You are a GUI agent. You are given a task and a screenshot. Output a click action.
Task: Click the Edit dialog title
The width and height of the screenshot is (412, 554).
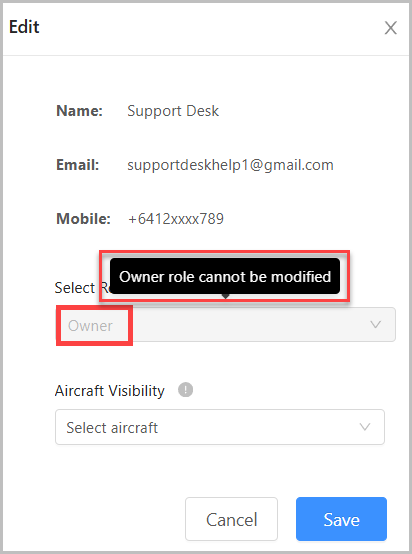pos(24,27)
